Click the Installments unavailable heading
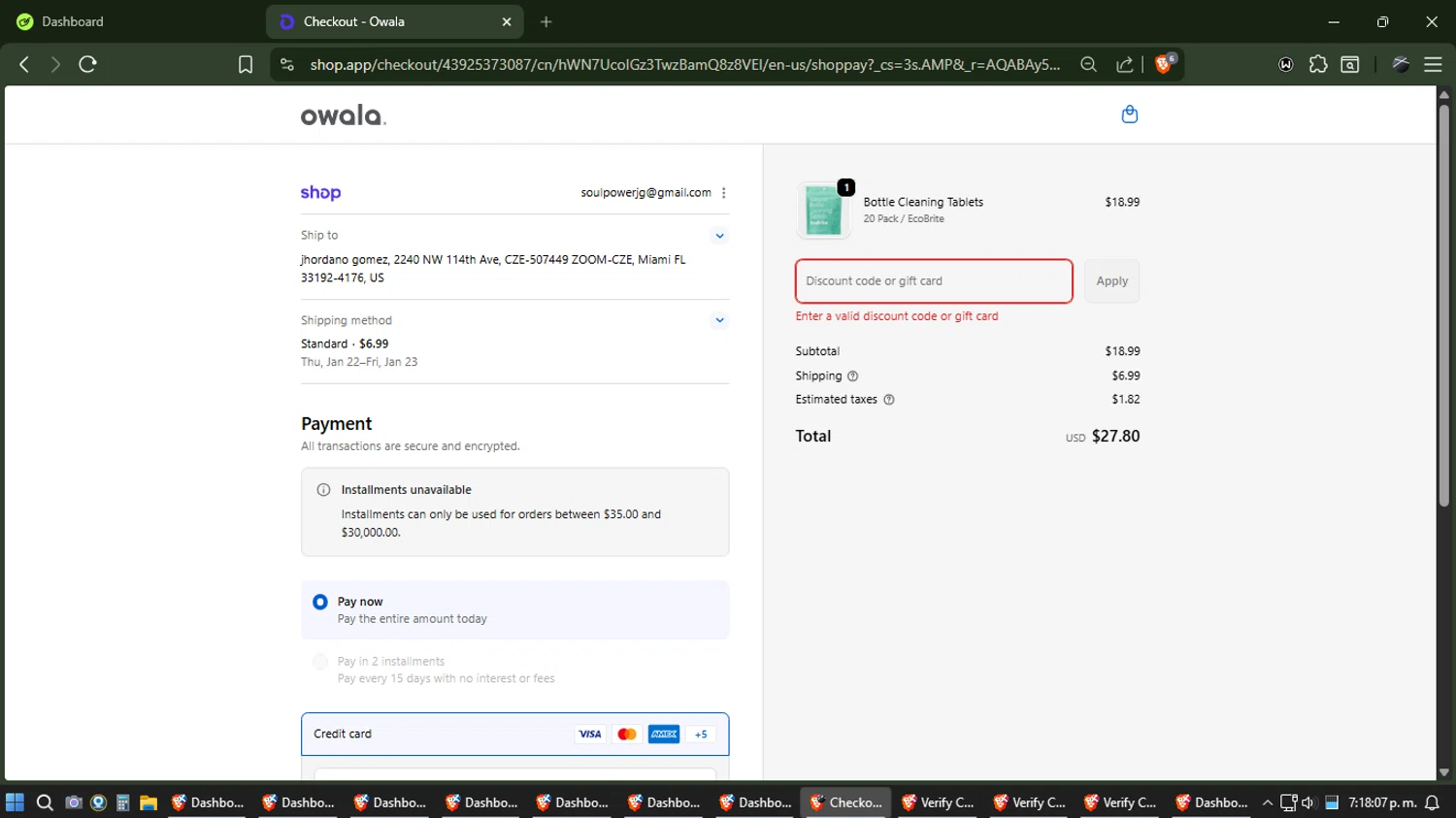1456x818 pixels. 407,490
